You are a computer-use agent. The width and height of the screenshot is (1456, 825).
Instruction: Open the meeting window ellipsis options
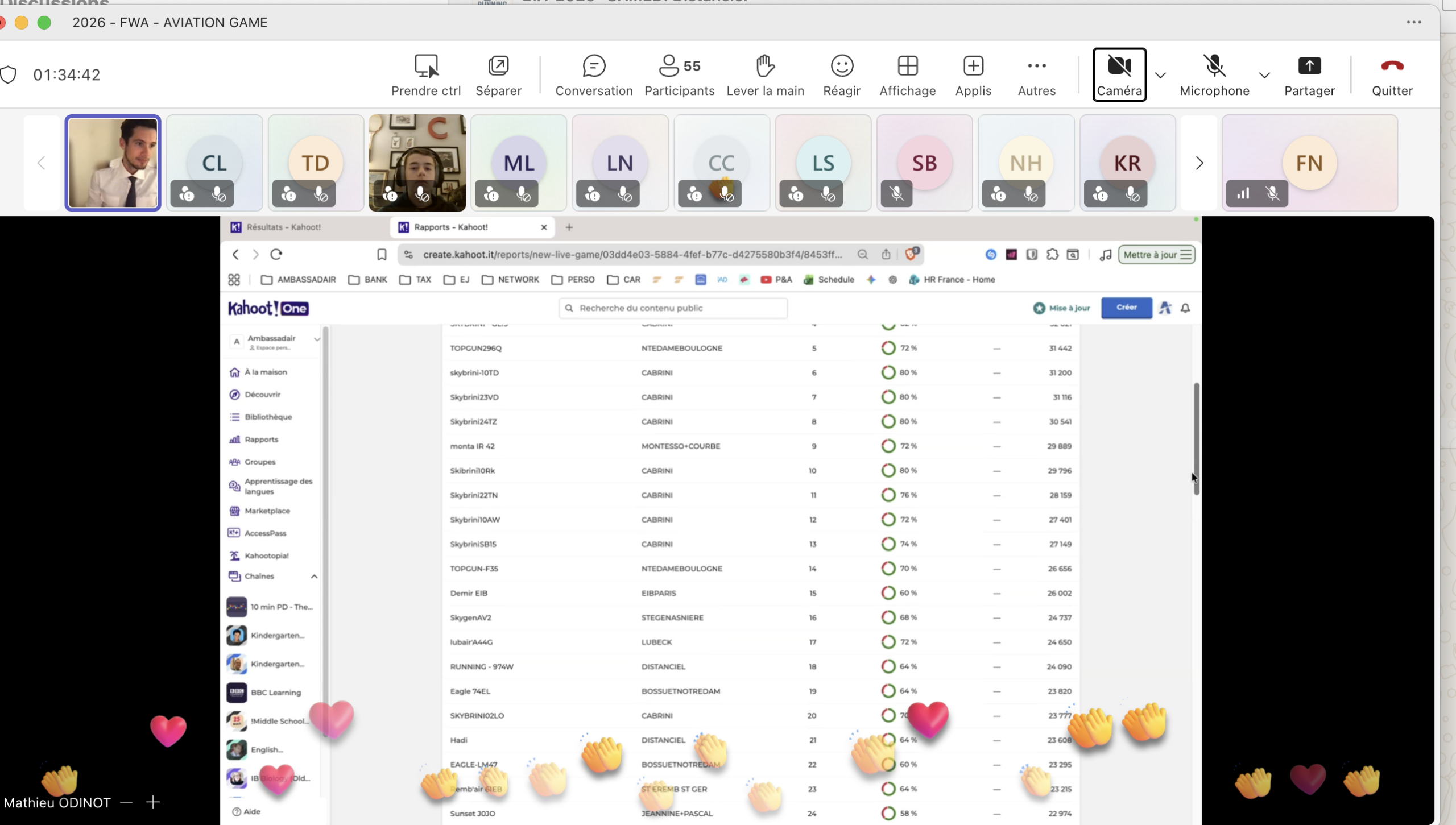[1414, 22]
